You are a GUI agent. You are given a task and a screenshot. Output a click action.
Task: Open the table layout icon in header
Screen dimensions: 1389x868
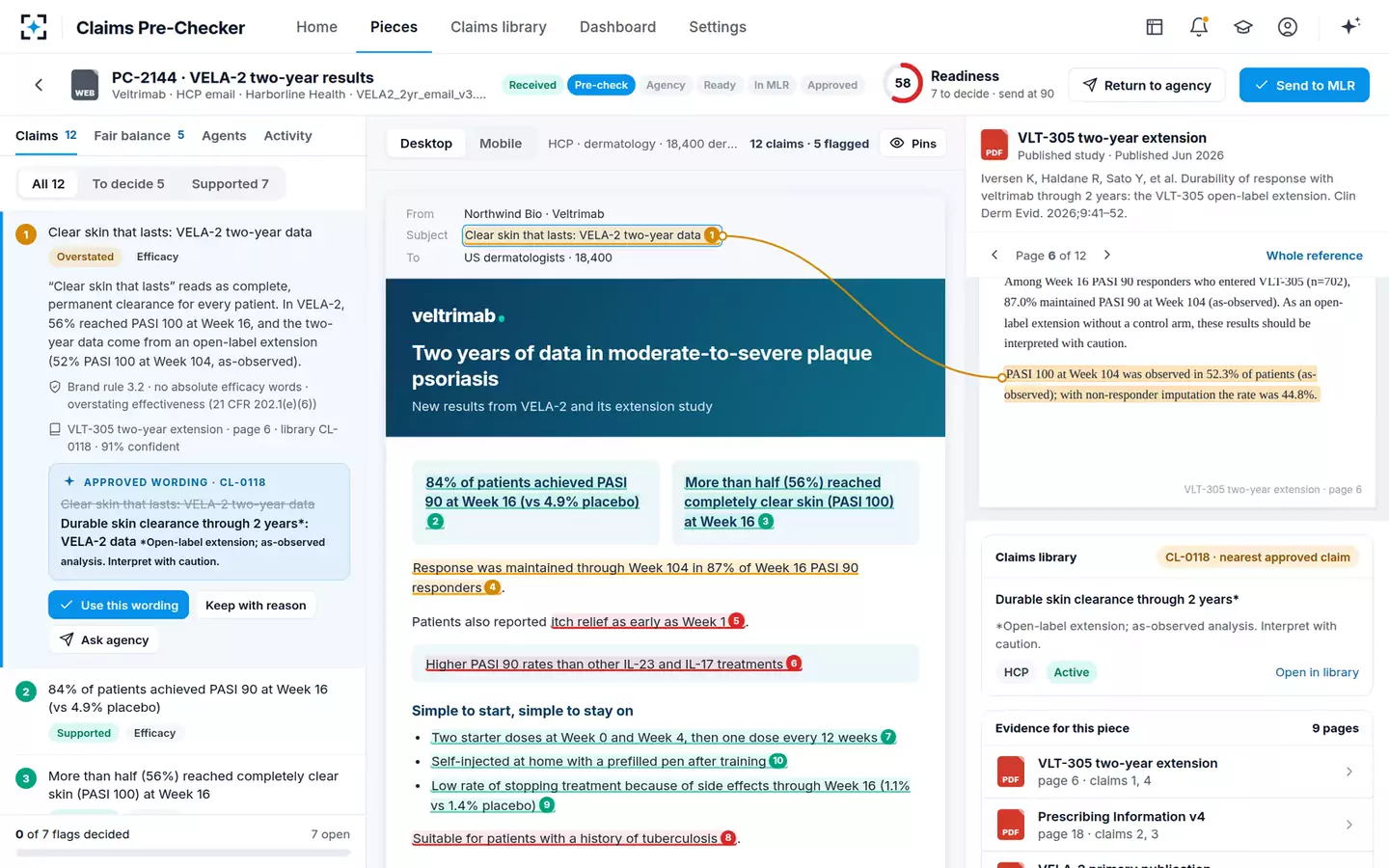tap(1155, 27)
